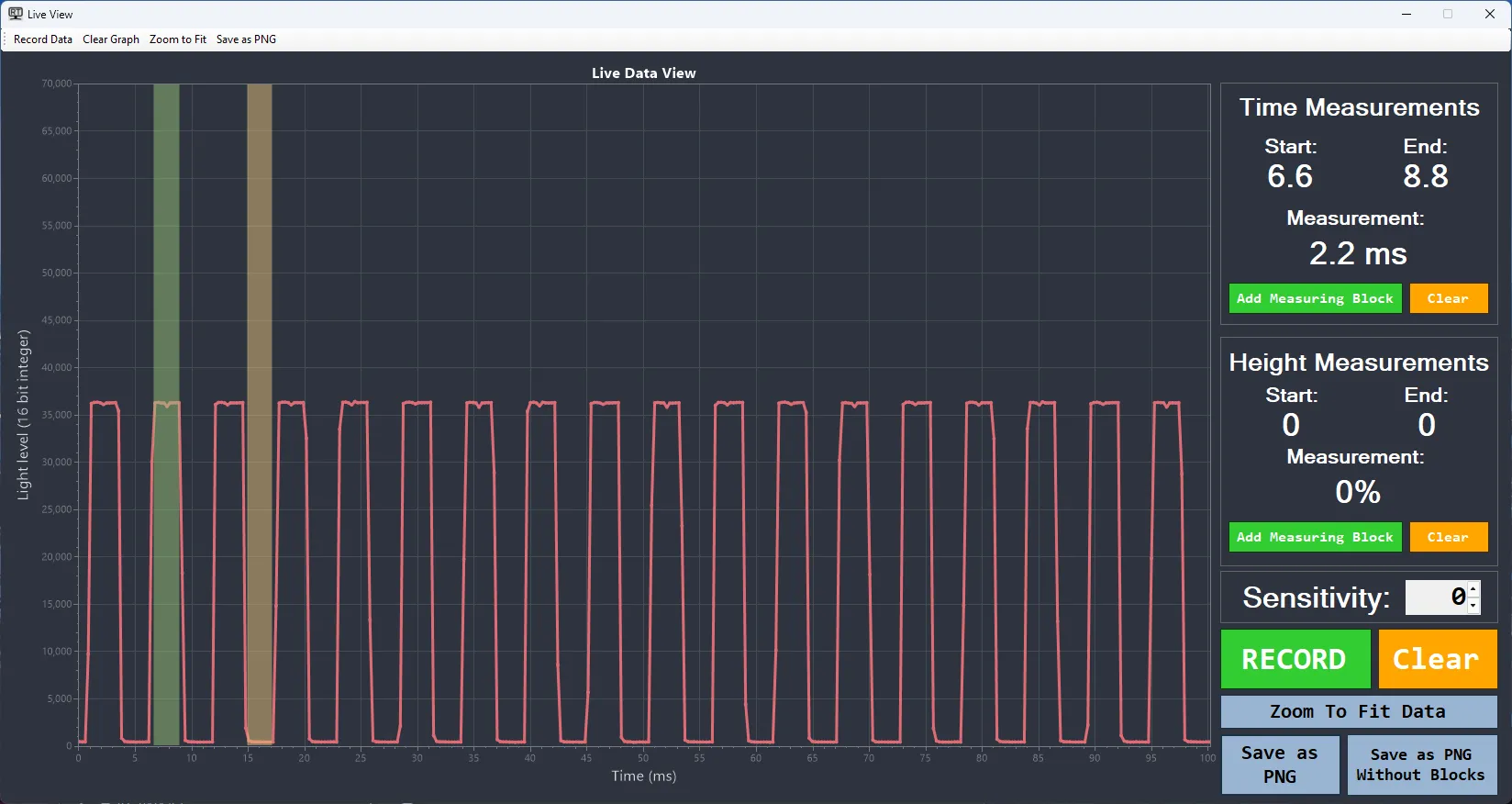Choose Zoom to Fit in the top toolbar
Image resolution: width=1512 pixels, height=804 pixels.
tap(178, 39)
